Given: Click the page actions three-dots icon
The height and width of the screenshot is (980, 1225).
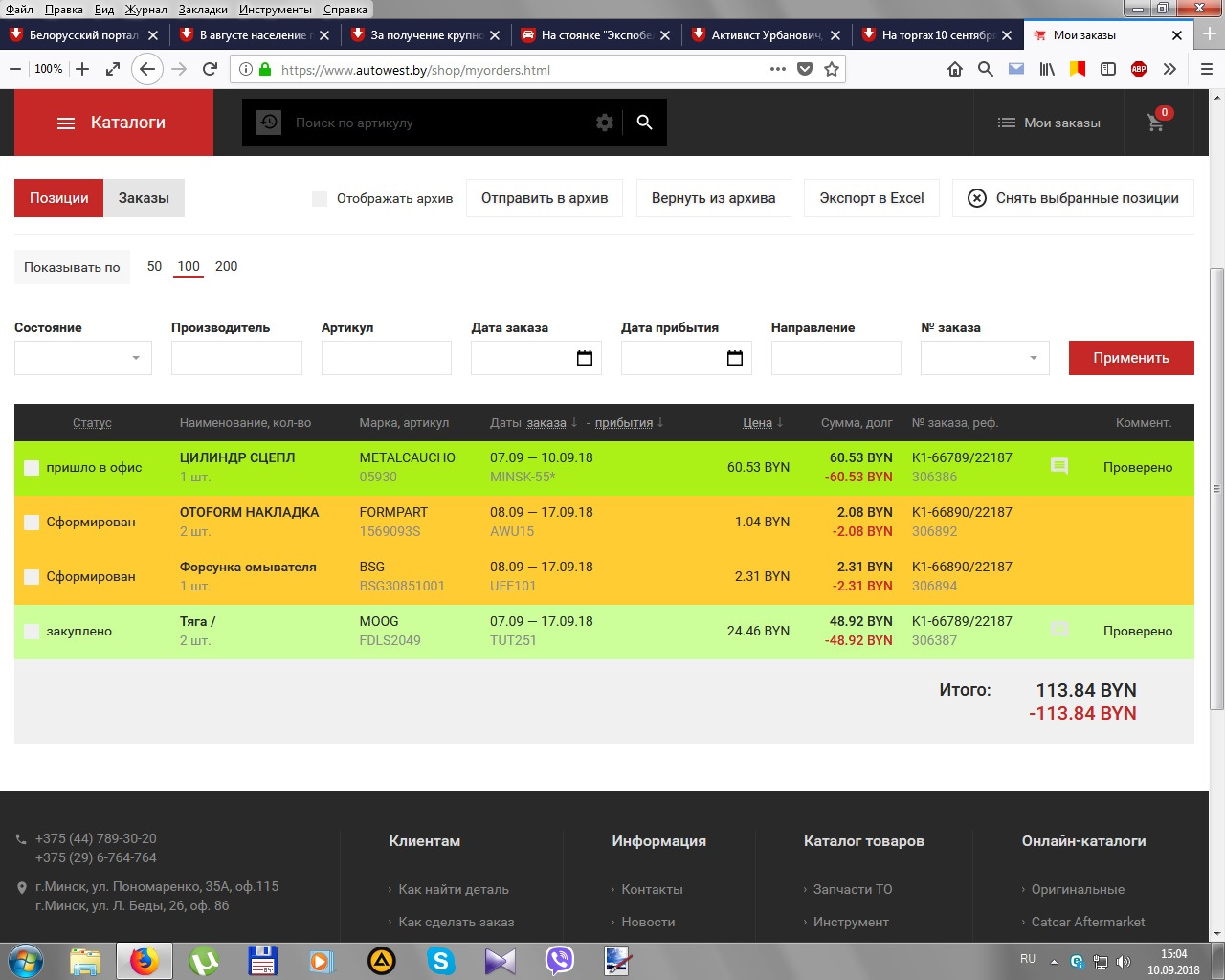Looking at the screenshot, I should click(x=778, y=69).
